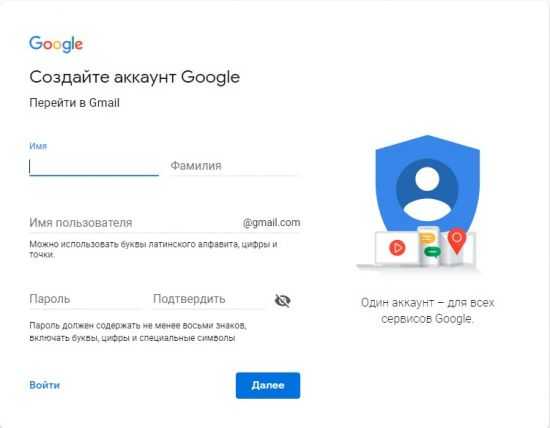Click the Перейти в Gmail text
Image resolution: width=550 pixels, height=428 pixels.
(74, 103)
